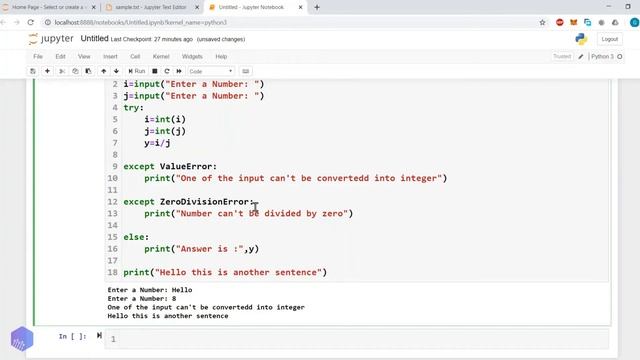Click the grey circle extension icon

click(x=601, y=22)
